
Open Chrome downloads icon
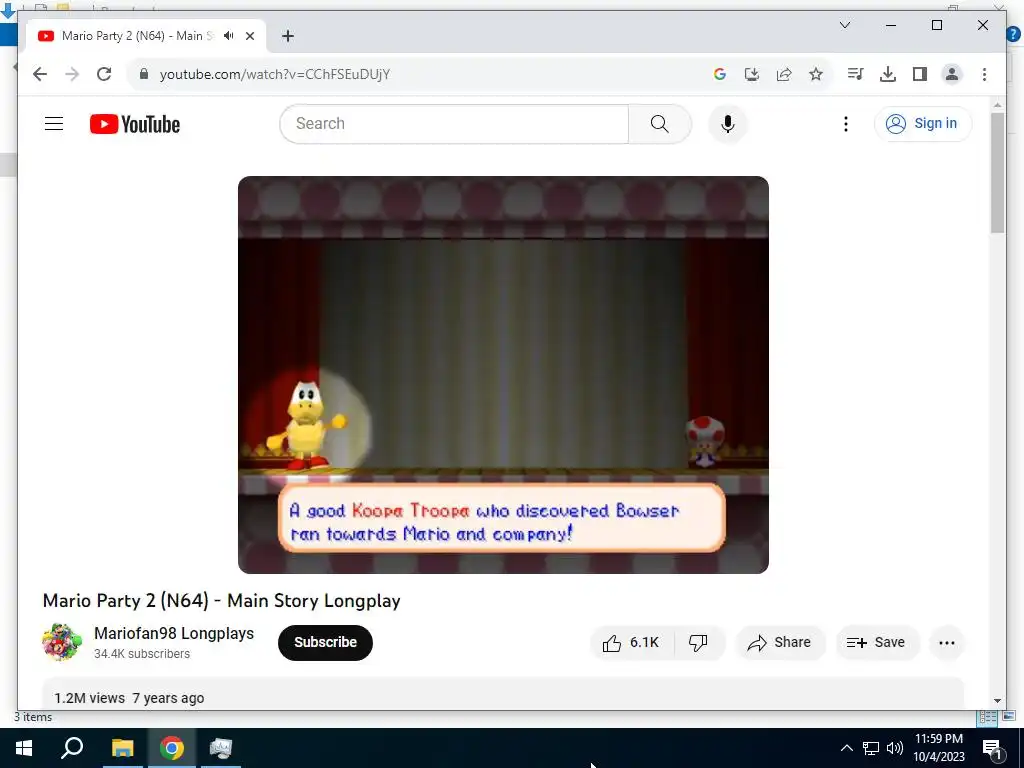tap(888, 74)
